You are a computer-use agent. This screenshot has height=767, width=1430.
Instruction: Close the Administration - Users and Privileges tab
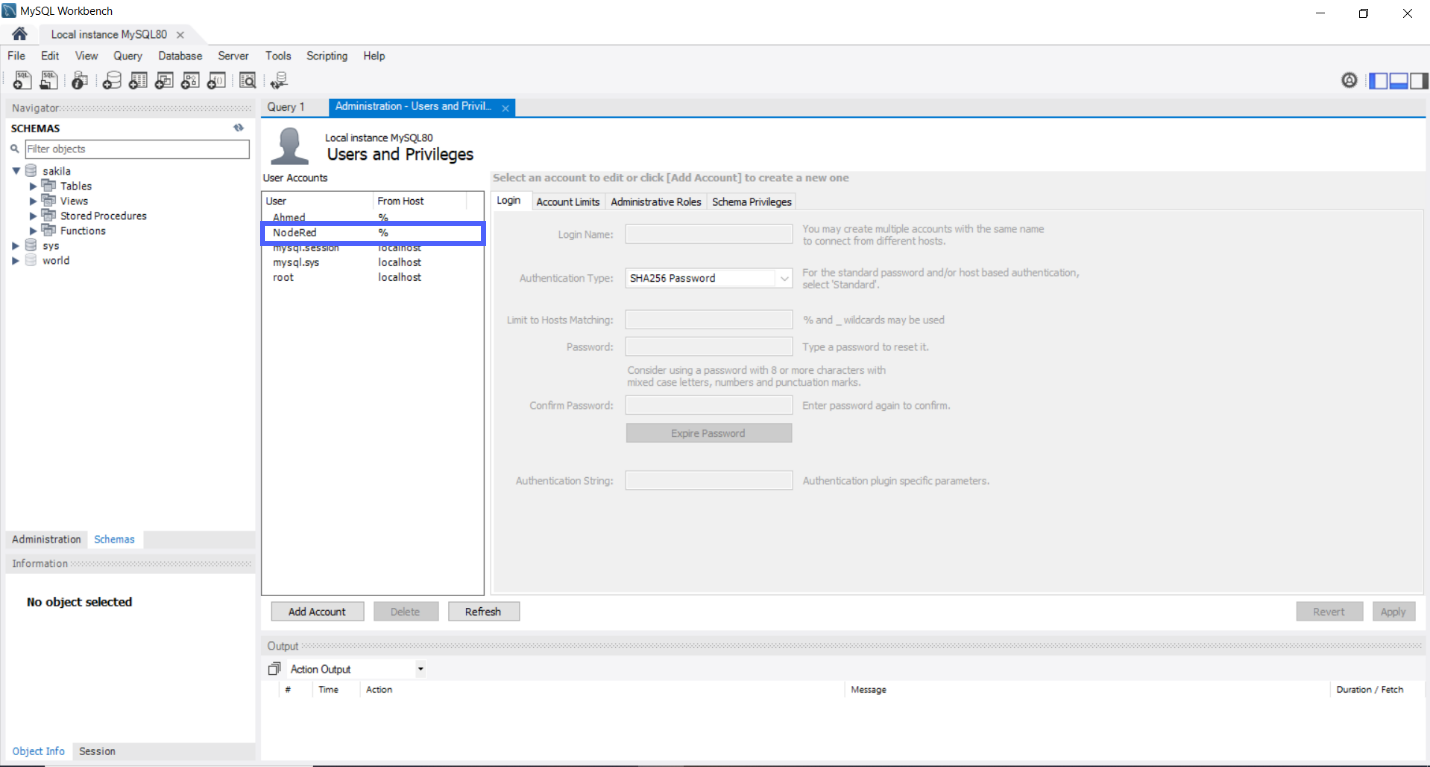coord(505,108)
